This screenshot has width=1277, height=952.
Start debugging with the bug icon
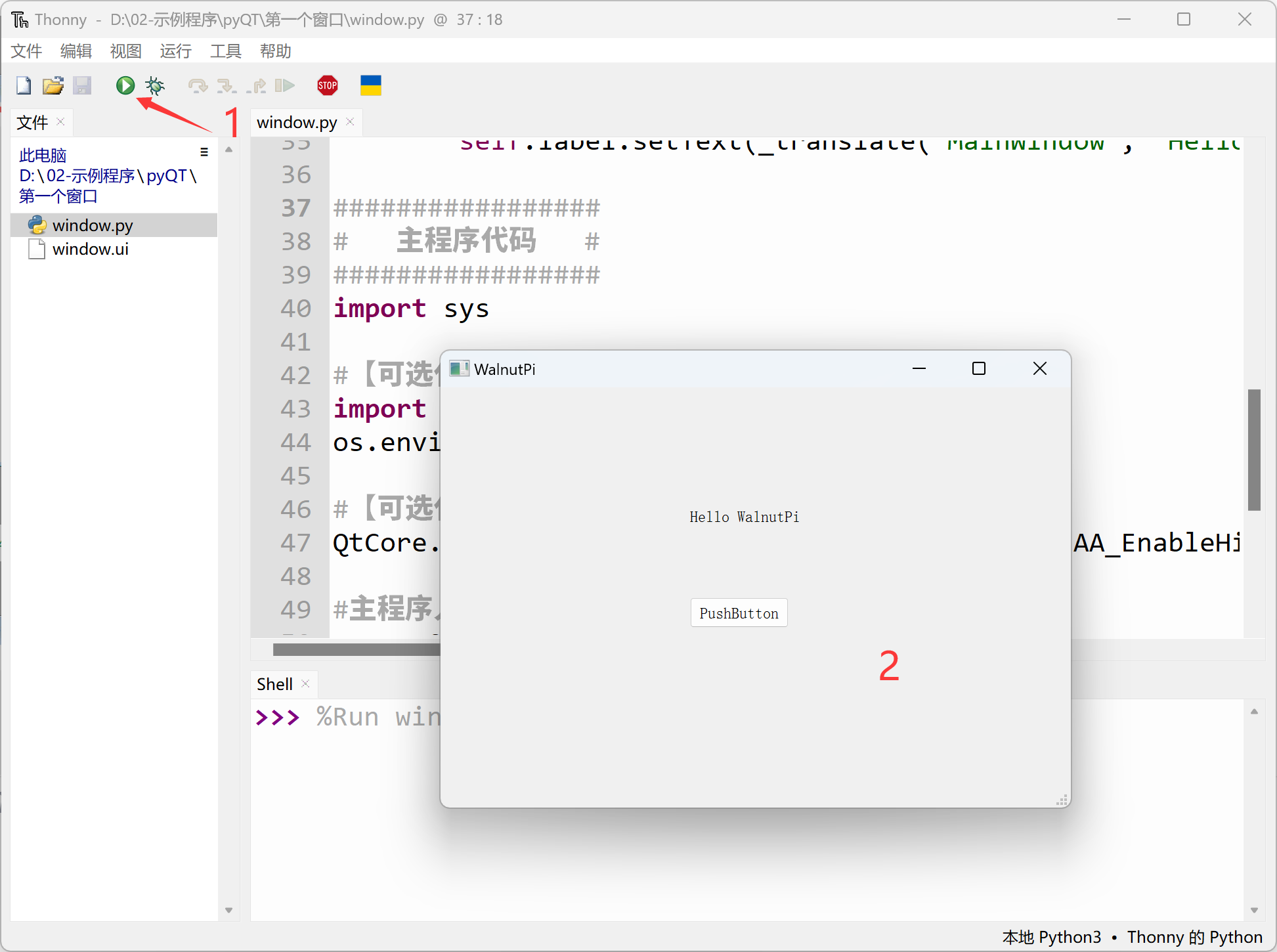point(156,85)
